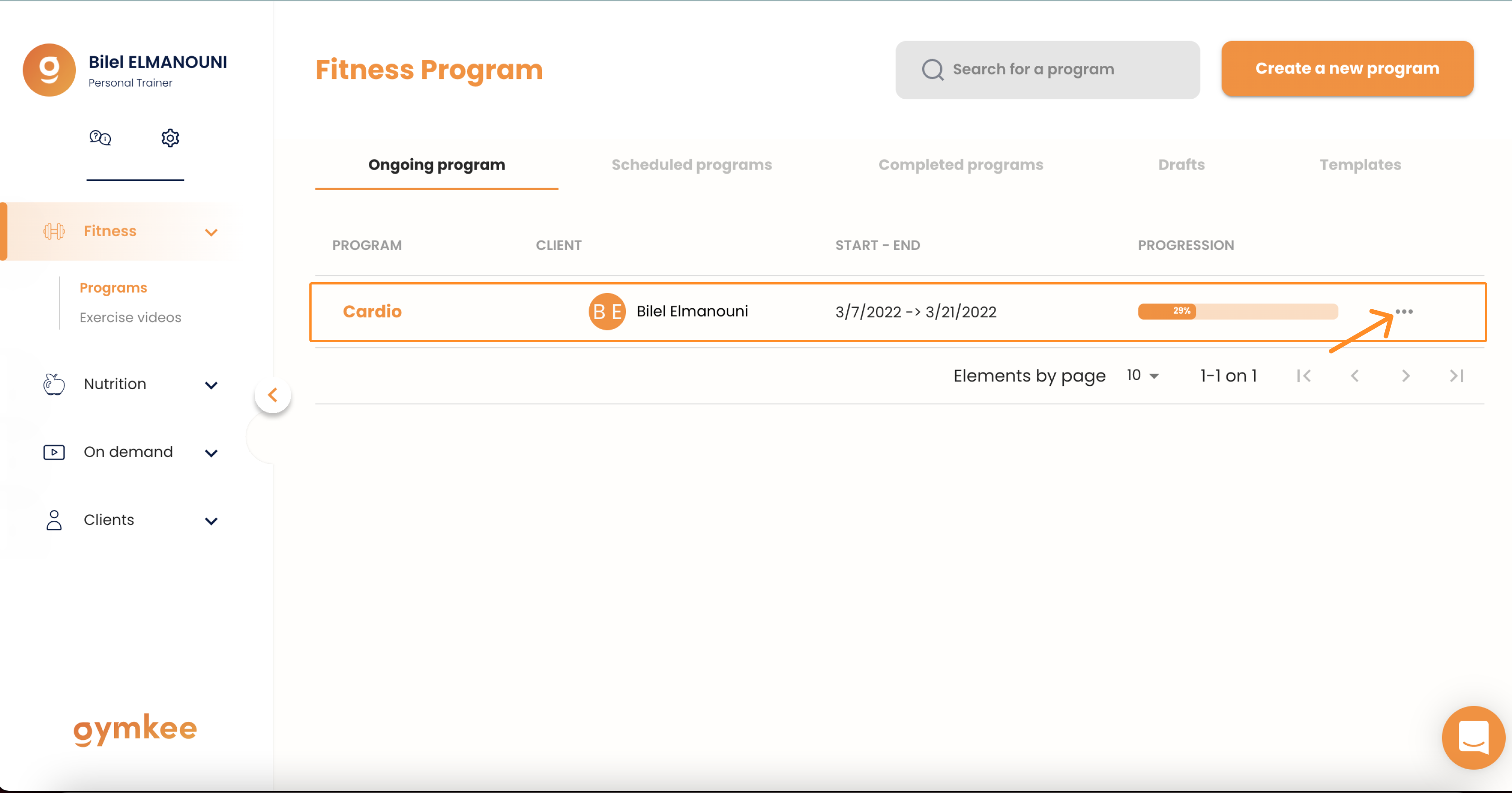Open the Exercise videos submenu item
Image resolution: width=1512 pixels, height=793 pixels.
coord(130,317)
